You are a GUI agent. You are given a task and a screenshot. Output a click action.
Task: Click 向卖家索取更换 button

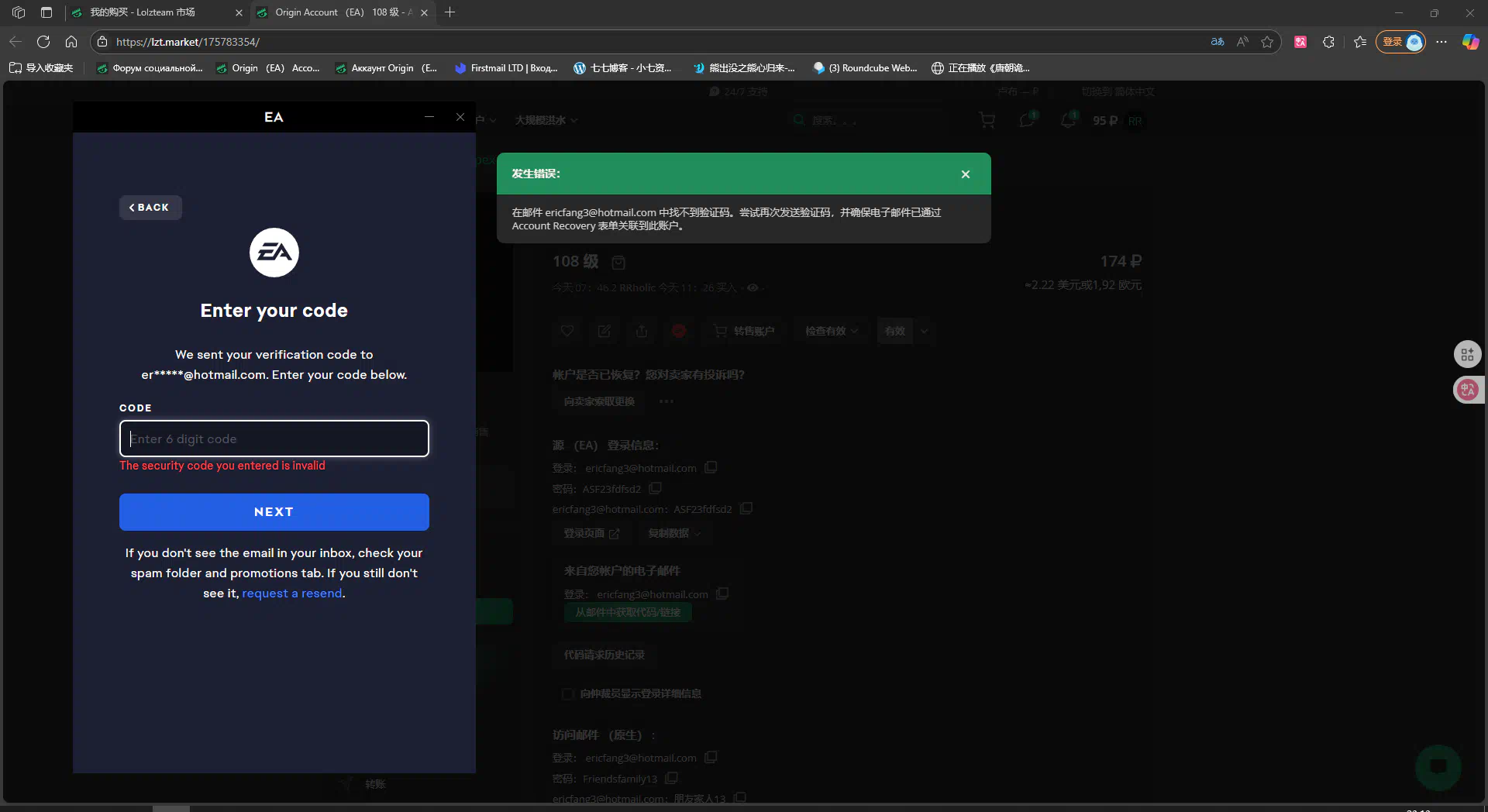point(599,401)
